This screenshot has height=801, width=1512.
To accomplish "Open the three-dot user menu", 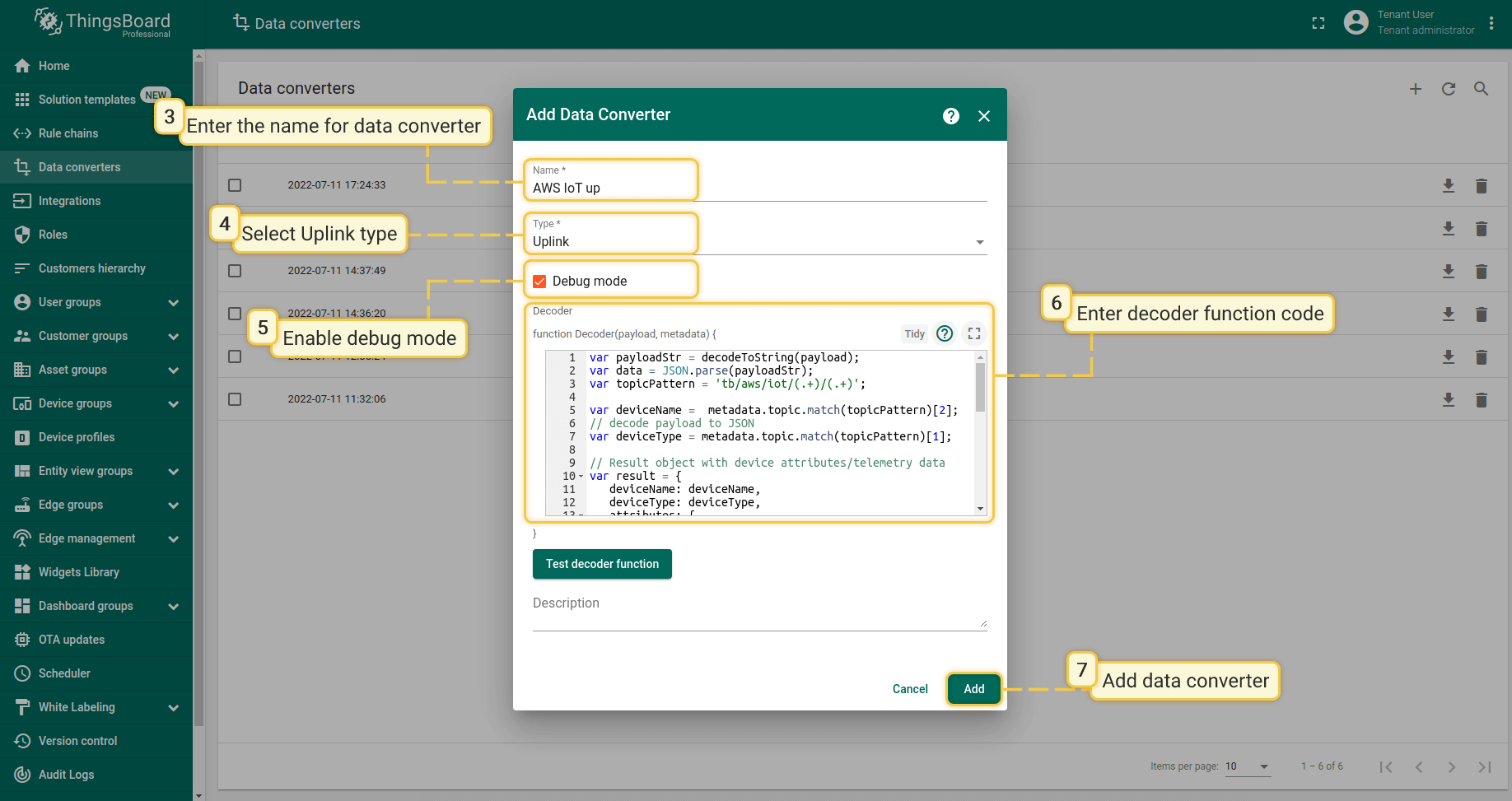I will point(1491,23).
